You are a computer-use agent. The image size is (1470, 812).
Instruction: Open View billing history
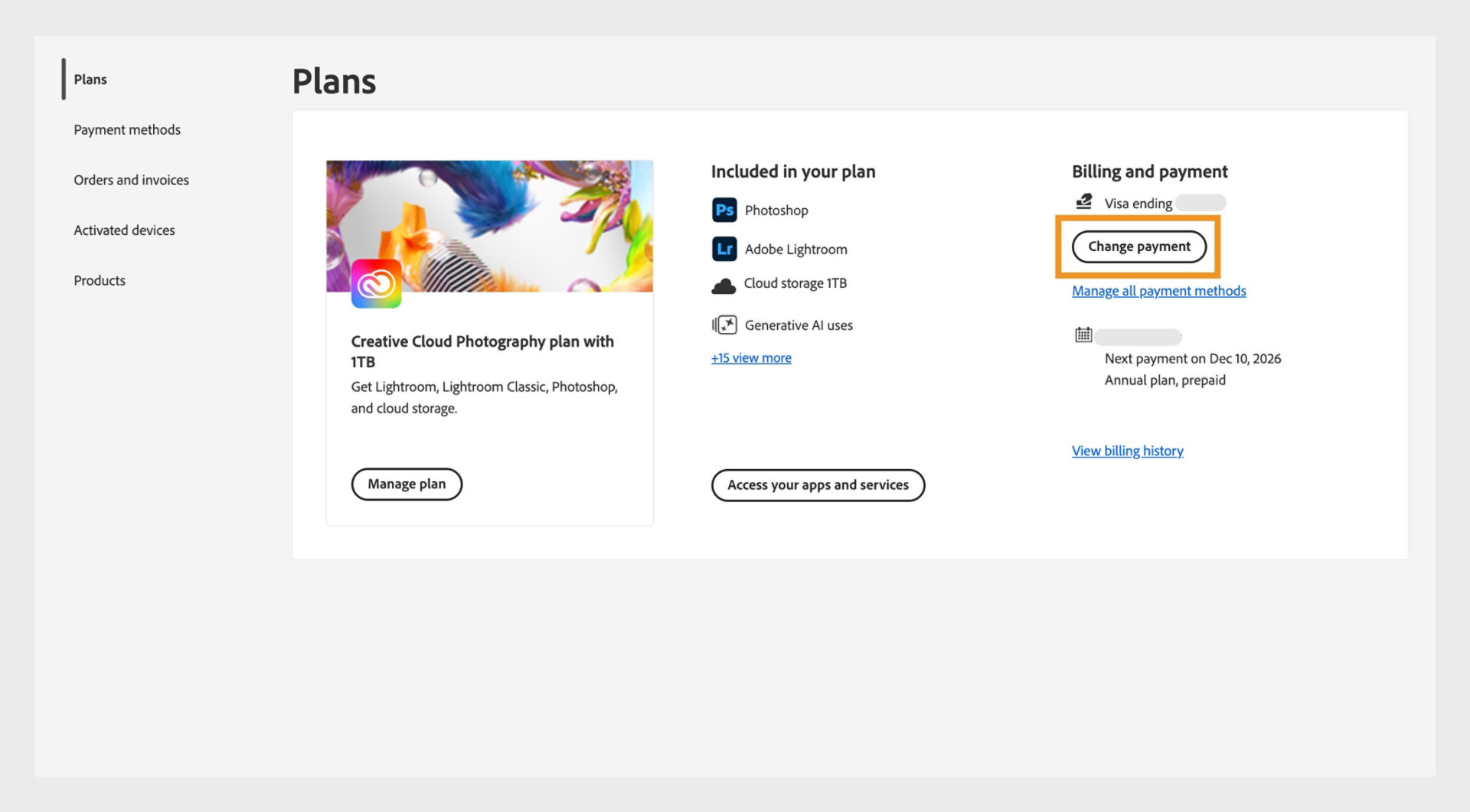click(1127, 451)
